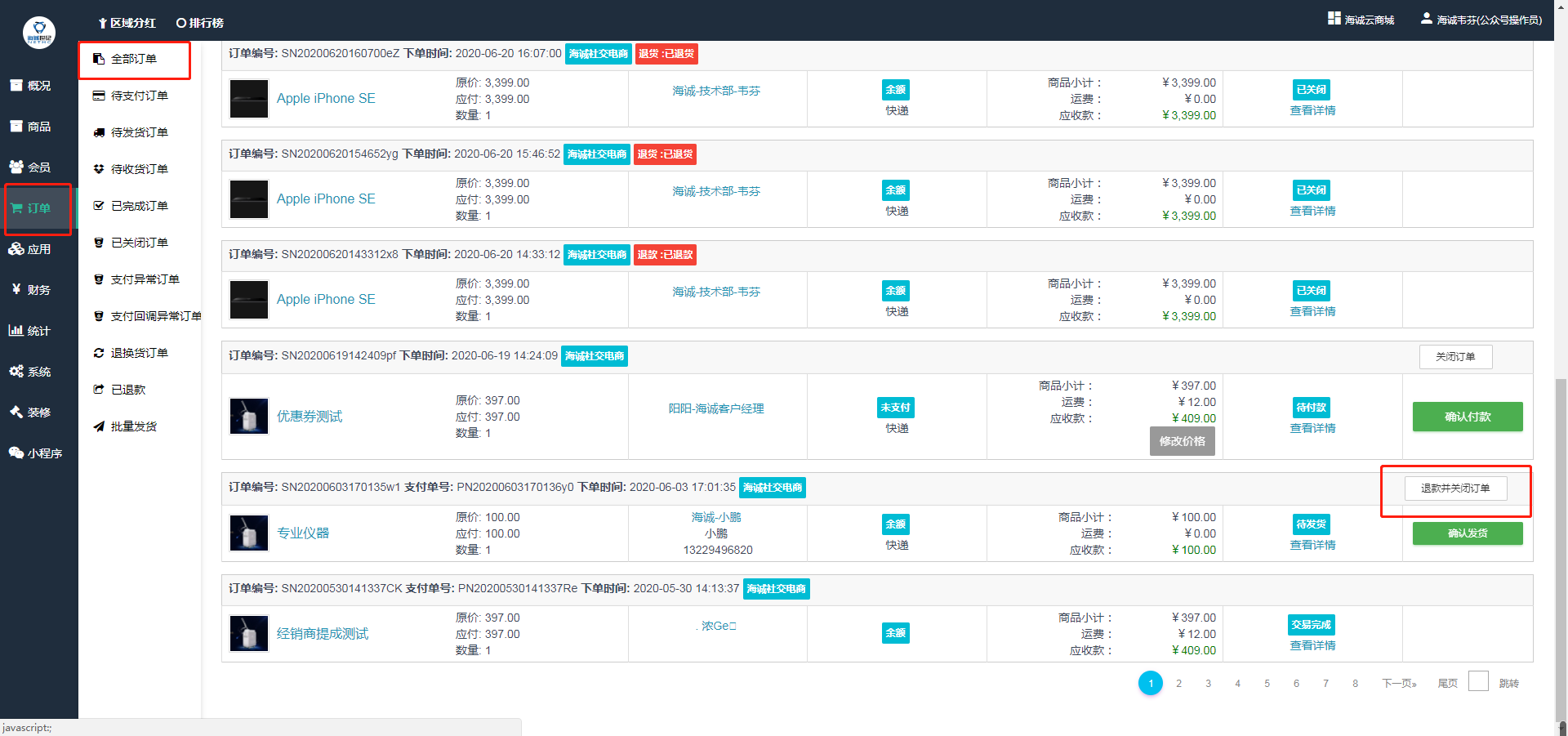Go to page 2 of orders
This screenshot has height=736, width=1568.
pos(1178,684)
